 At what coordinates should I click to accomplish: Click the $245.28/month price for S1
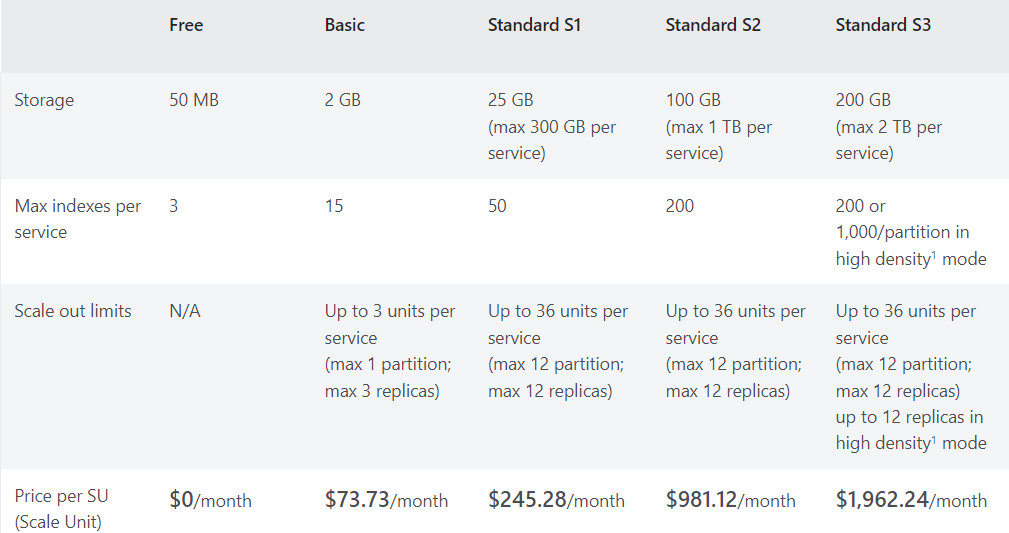tap(556, 500)
